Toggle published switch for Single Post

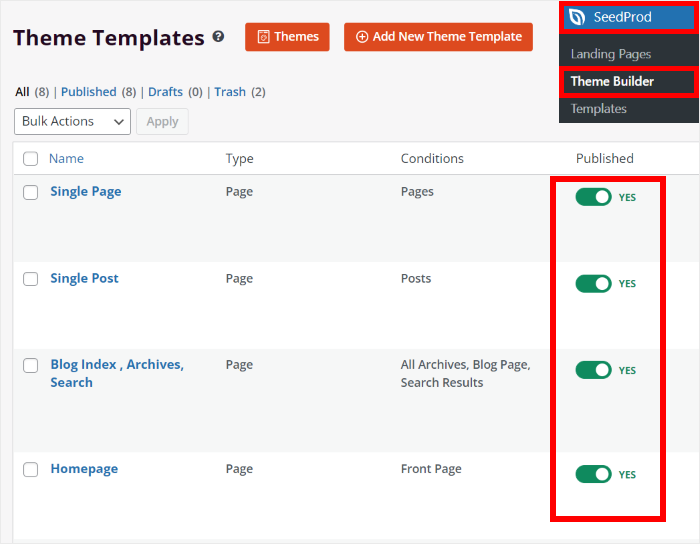pyautogui.click(x=593, y=283)
